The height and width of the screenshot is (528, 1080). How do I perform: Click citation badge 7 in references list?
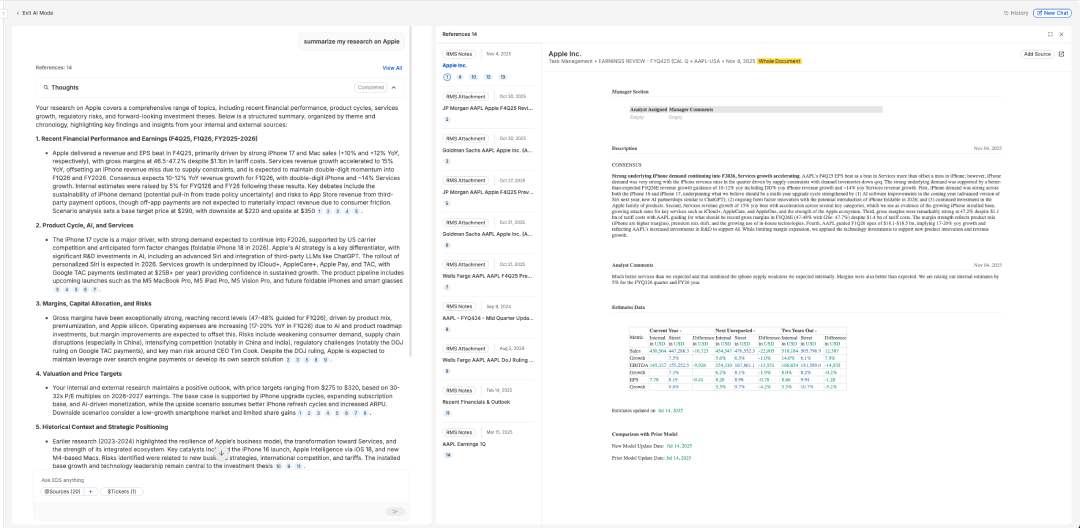tap(447, 287)
